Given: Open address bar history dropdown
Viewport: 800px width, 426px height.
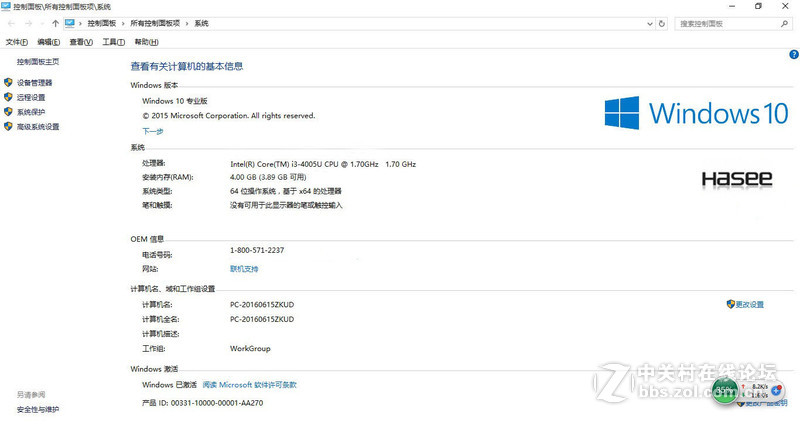Looking at the screenshot, I should [x=649, y=23].
